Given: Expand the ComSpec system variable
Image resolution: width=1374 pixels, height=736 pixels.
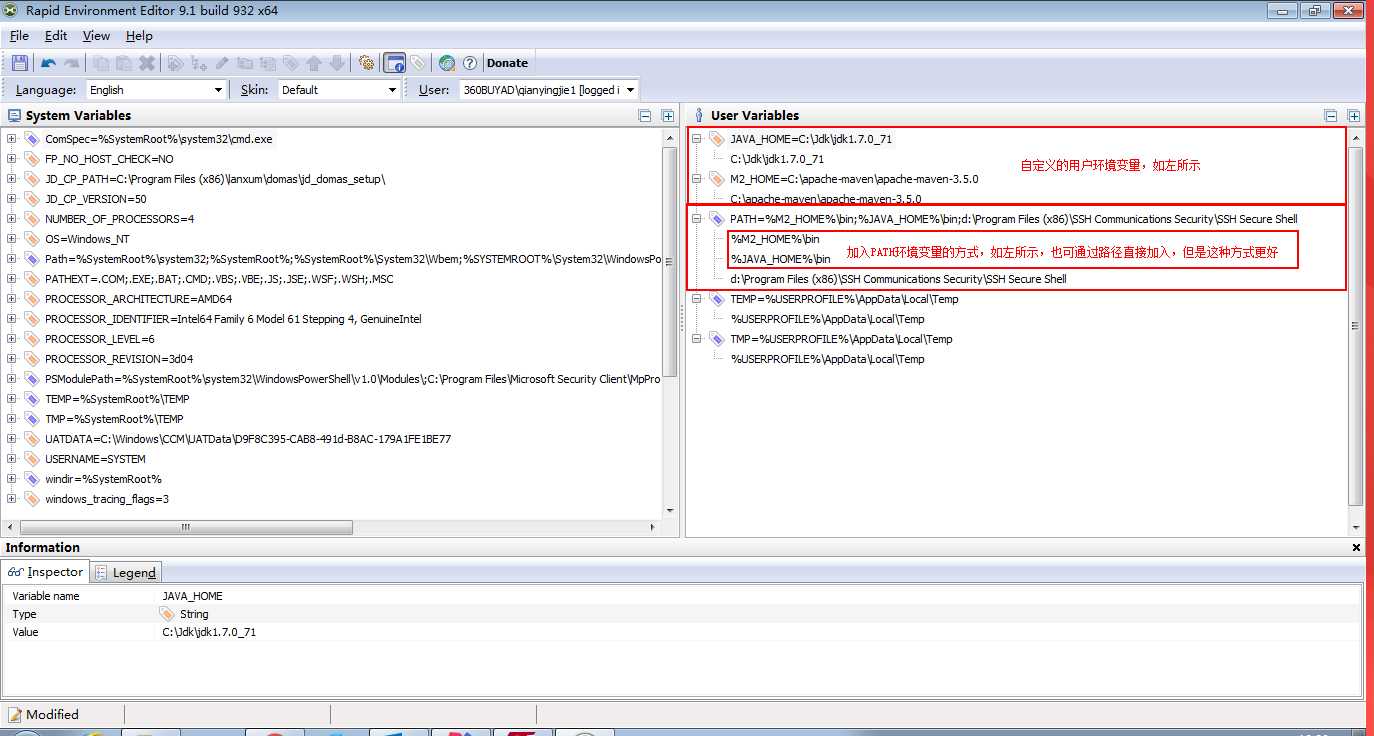Looking at the screenshot, I should (12, 139).
